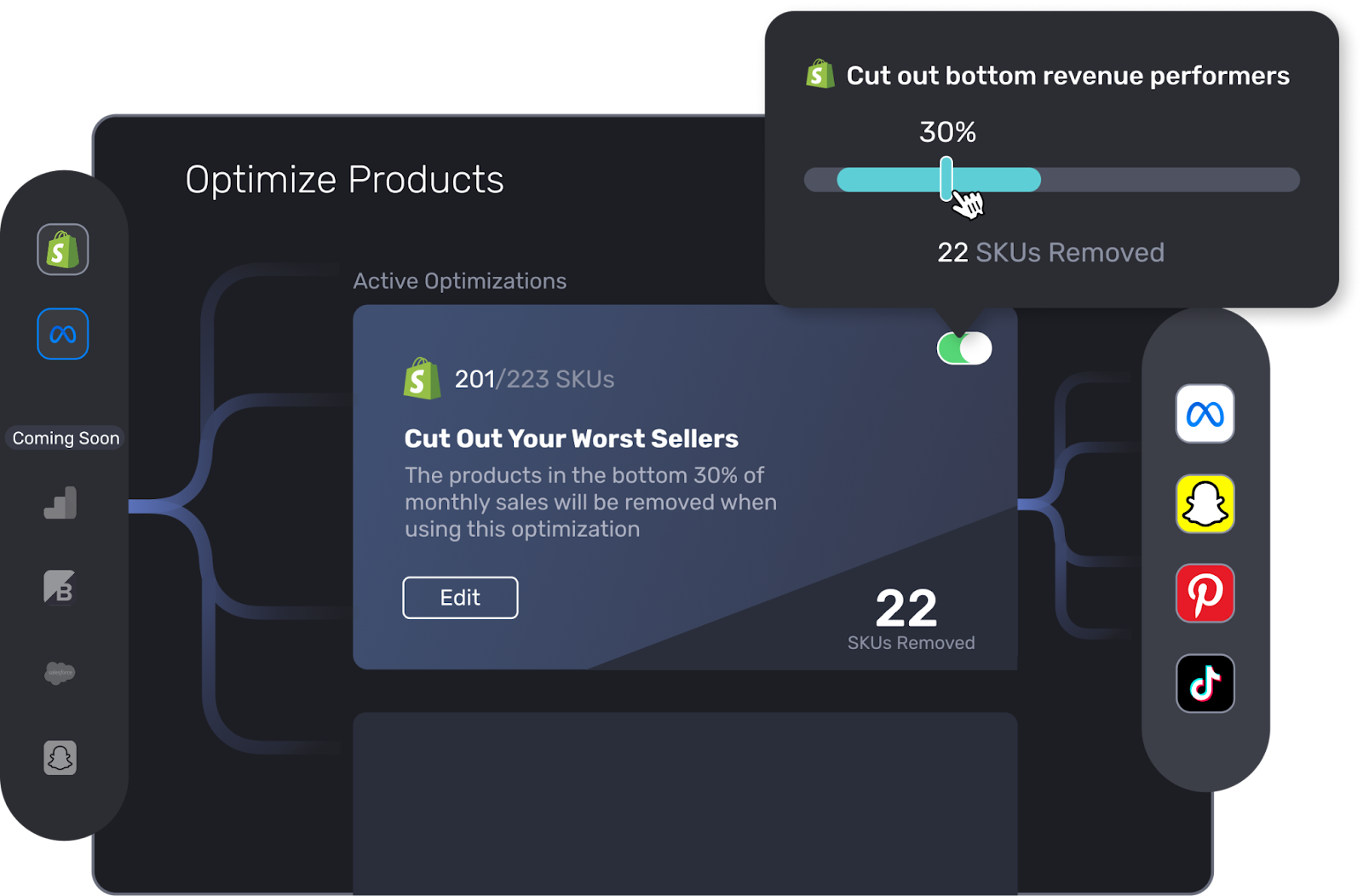Click the BigCommerce icon in the sidebar
The image size is (1363, 896).
[x=61, y=588]
